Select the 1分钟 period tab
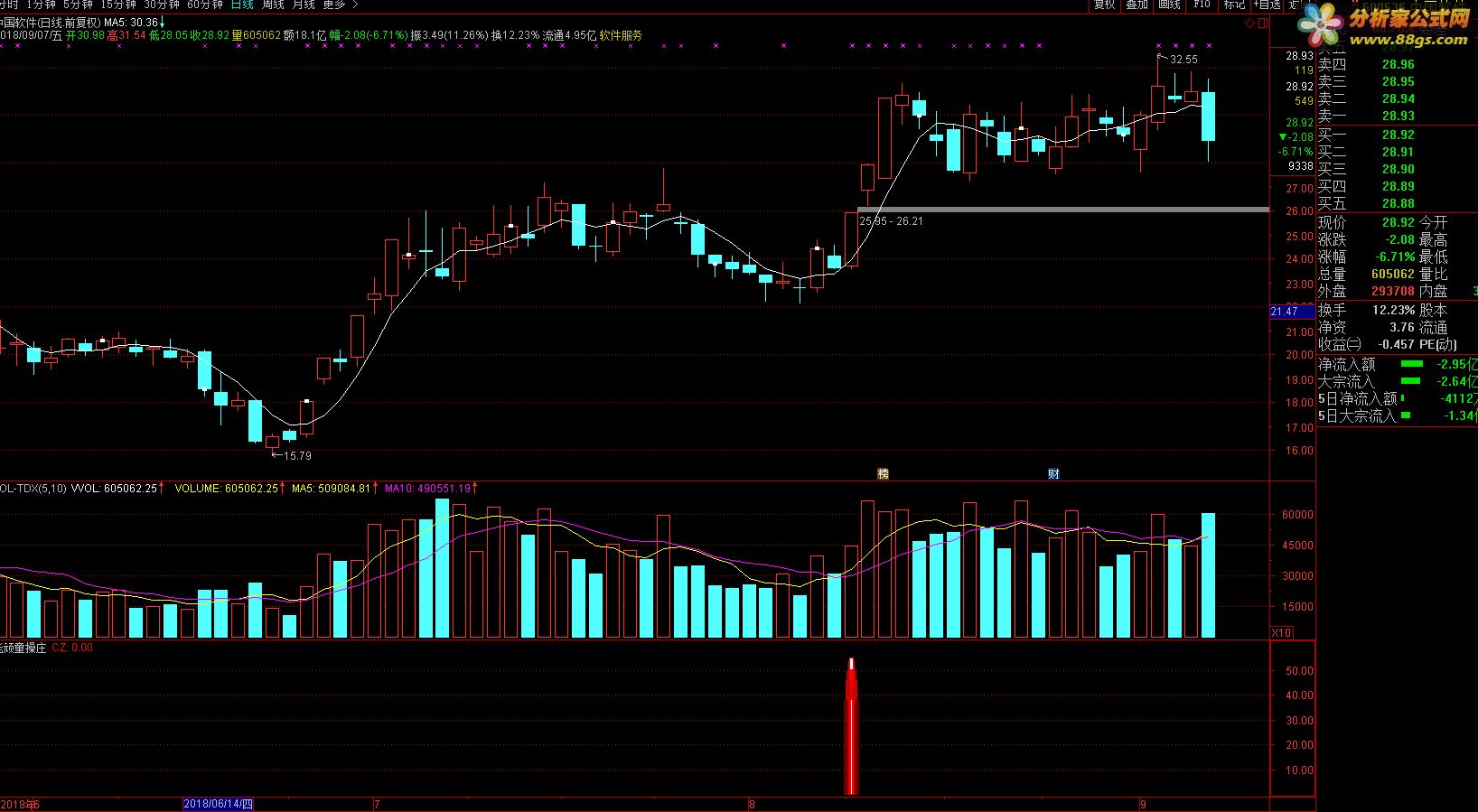The width and height of the screenshot is (1478, 812). pos(41,5)
